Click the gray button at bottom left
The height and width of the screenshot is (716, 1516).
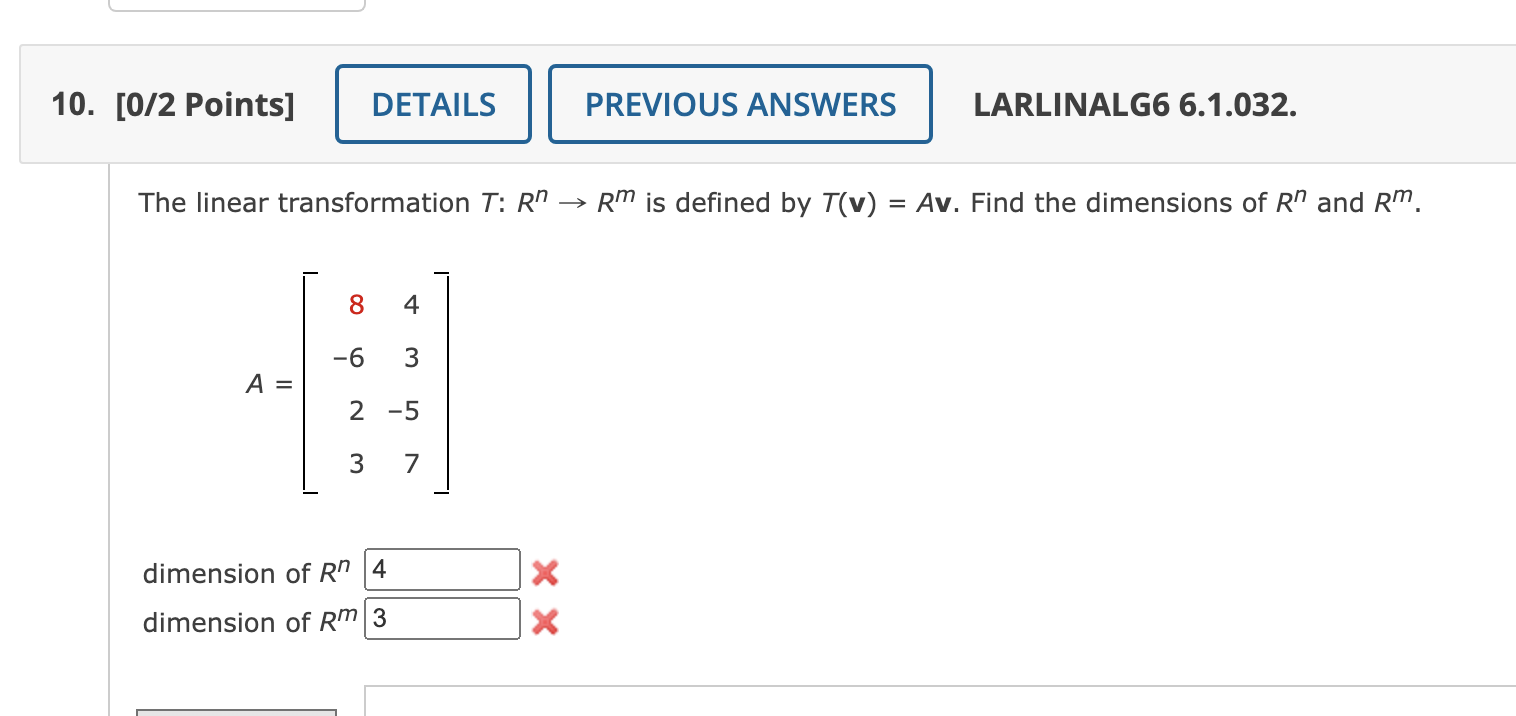[x=235, y=711]
